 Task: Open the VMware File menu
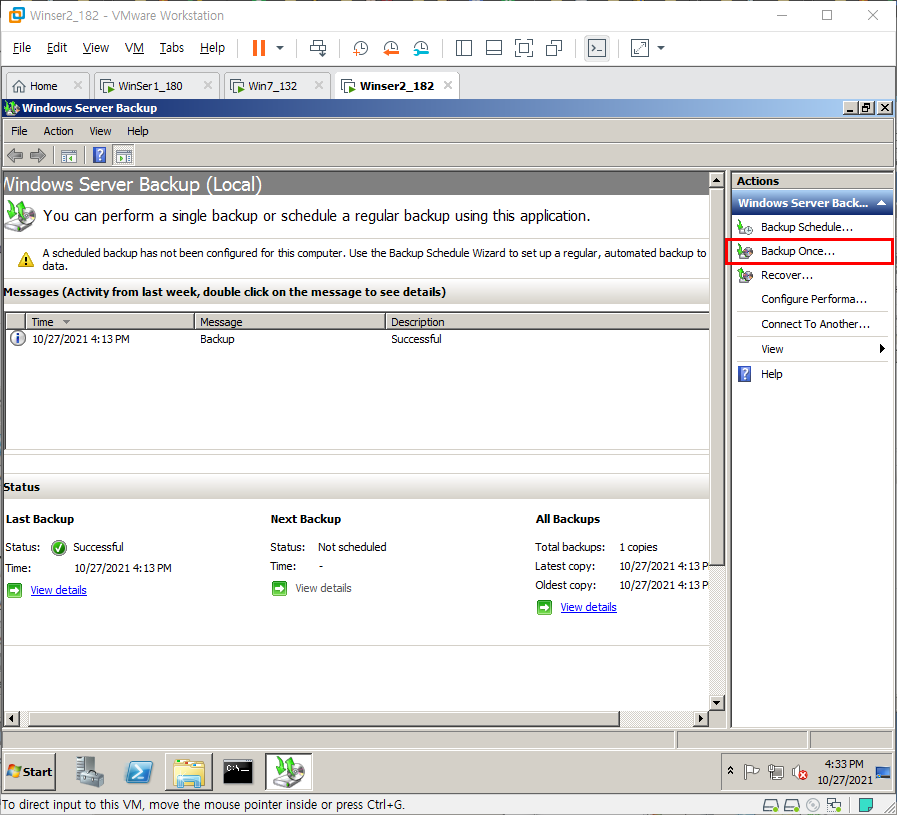pyautogui.click(x=22, y=47)
